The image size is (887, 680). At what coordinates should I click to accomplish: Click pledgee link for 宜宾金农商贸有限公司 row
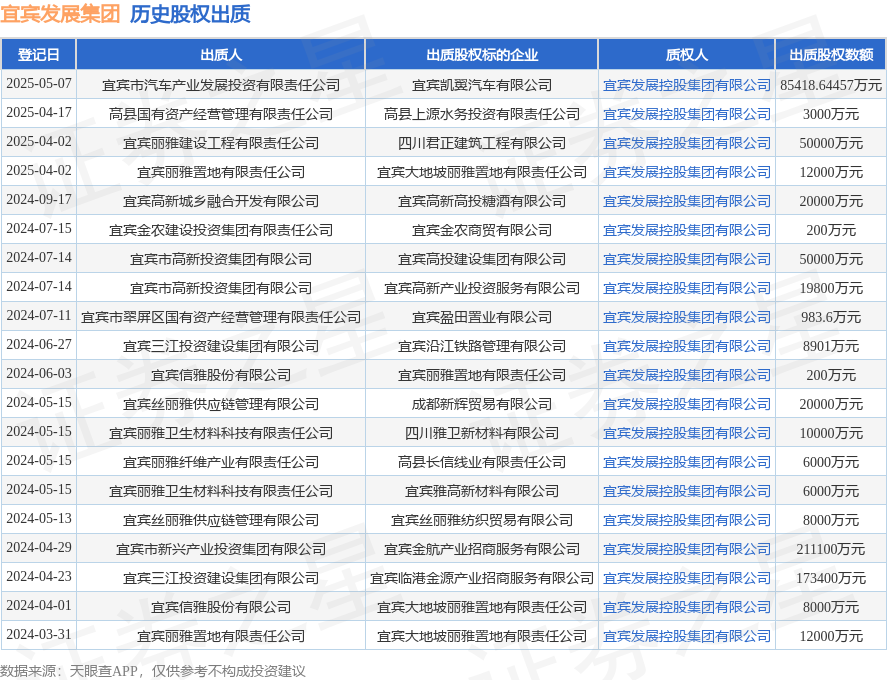tap(687, 230)
